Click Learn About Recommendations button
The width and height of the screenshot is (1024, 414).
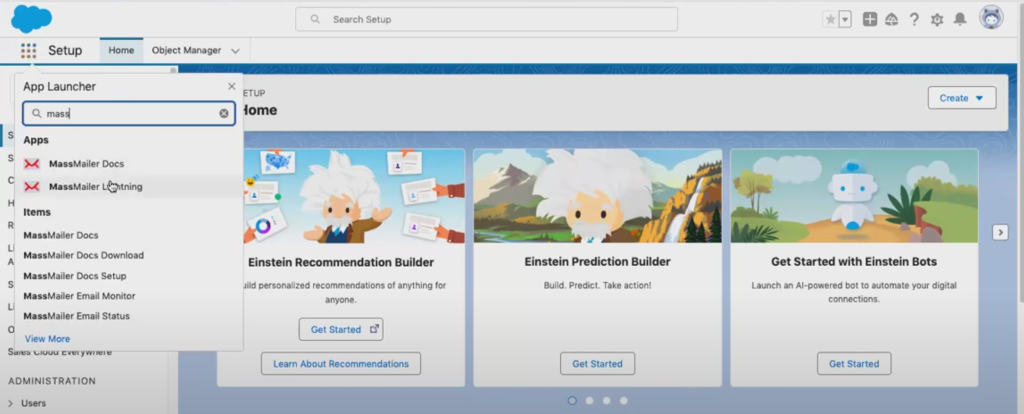point(341,364)
